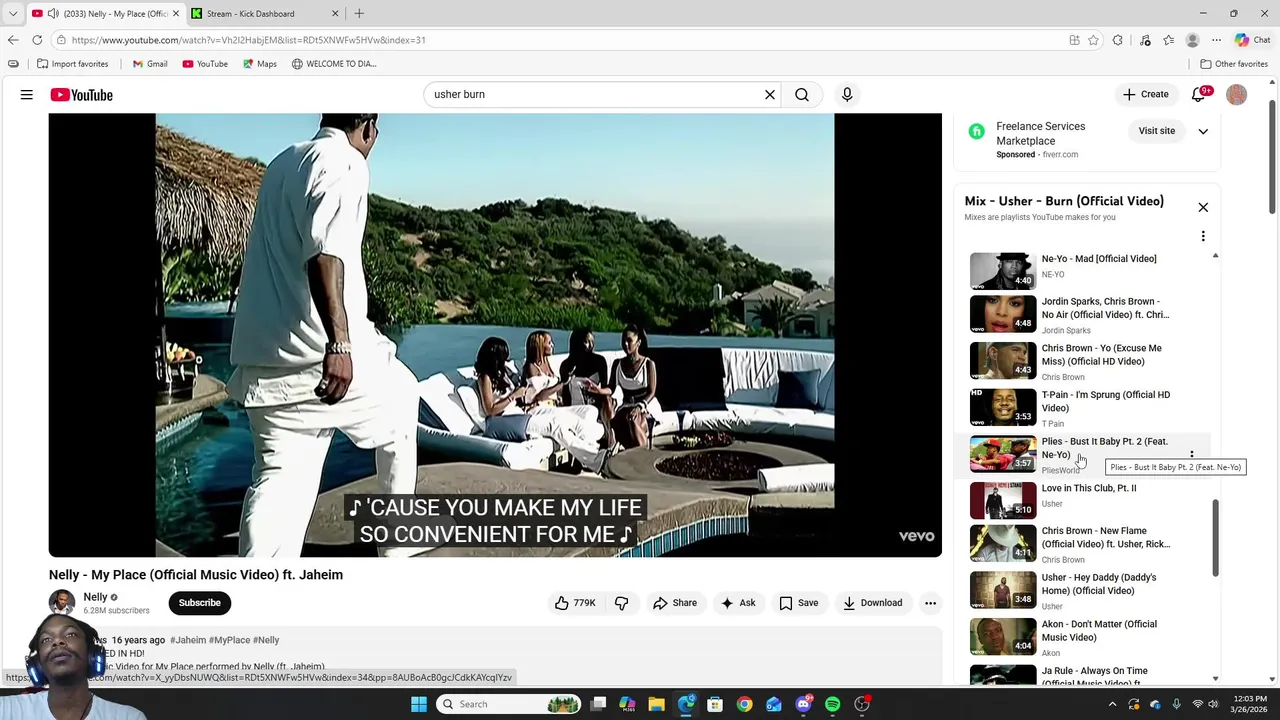Image resolution: width=1280 pixels, height=720 pixels.
Task: Run the YouTube search magnifier button
Action: (802, 95)
